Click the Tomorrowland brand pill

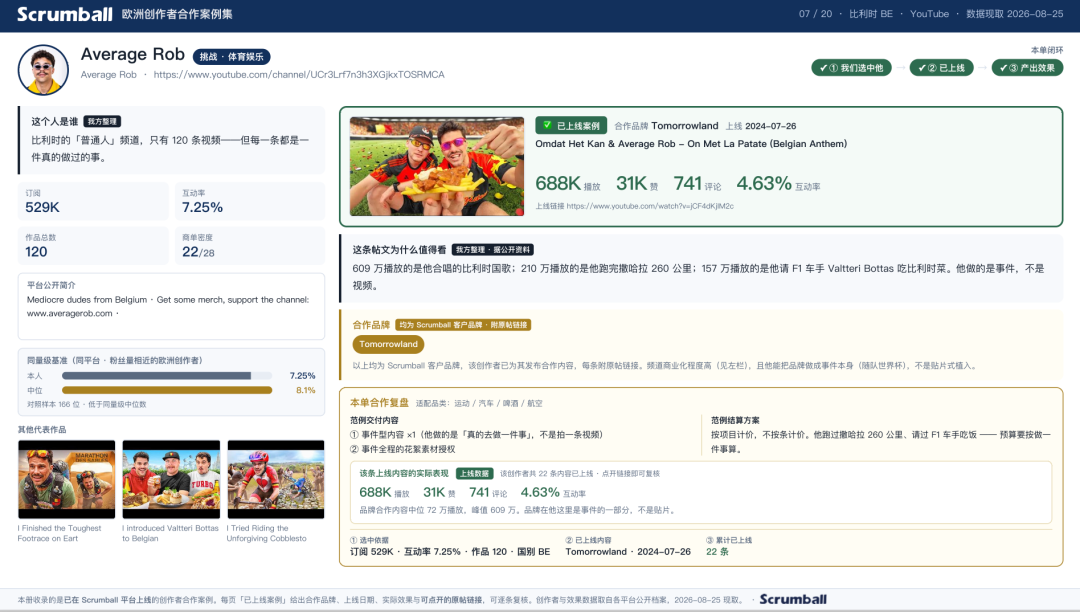[388, 344]
